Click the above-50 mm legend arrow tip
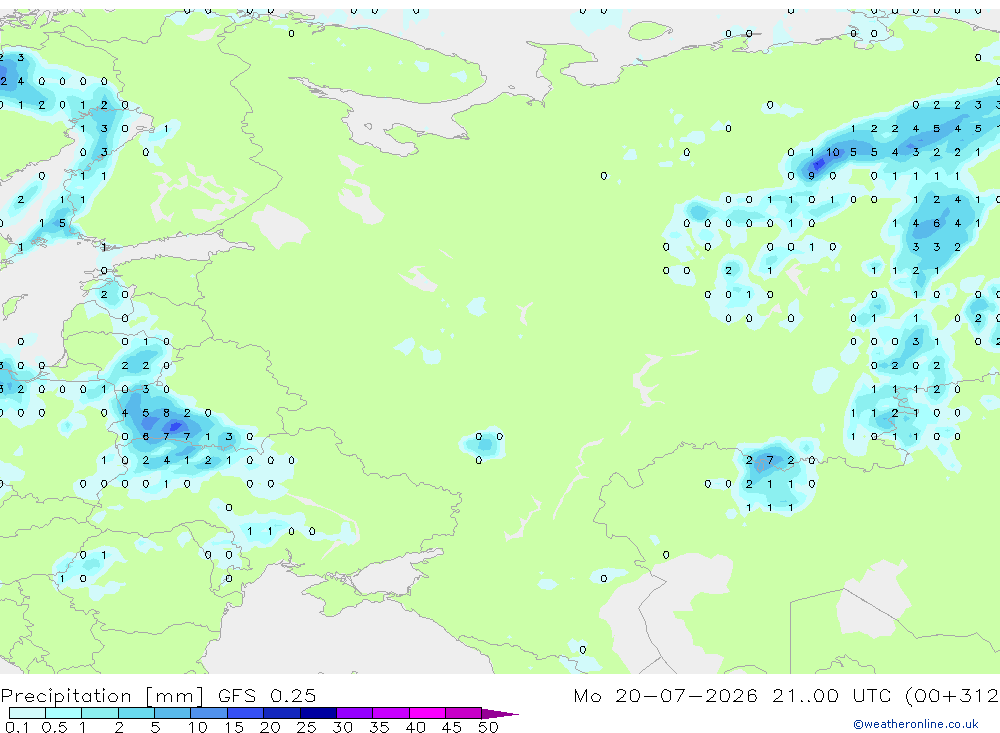 point(500,714)
